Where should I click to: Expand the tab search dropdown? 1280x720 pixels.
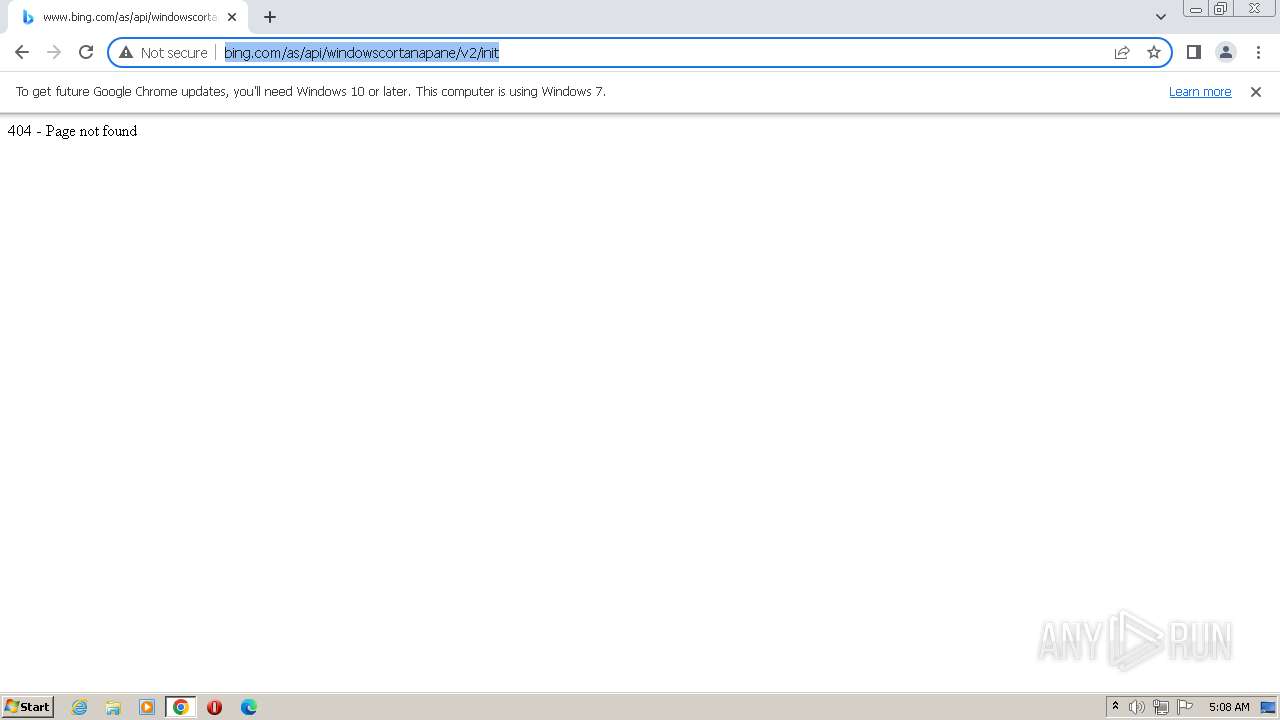coord(1161,17)
